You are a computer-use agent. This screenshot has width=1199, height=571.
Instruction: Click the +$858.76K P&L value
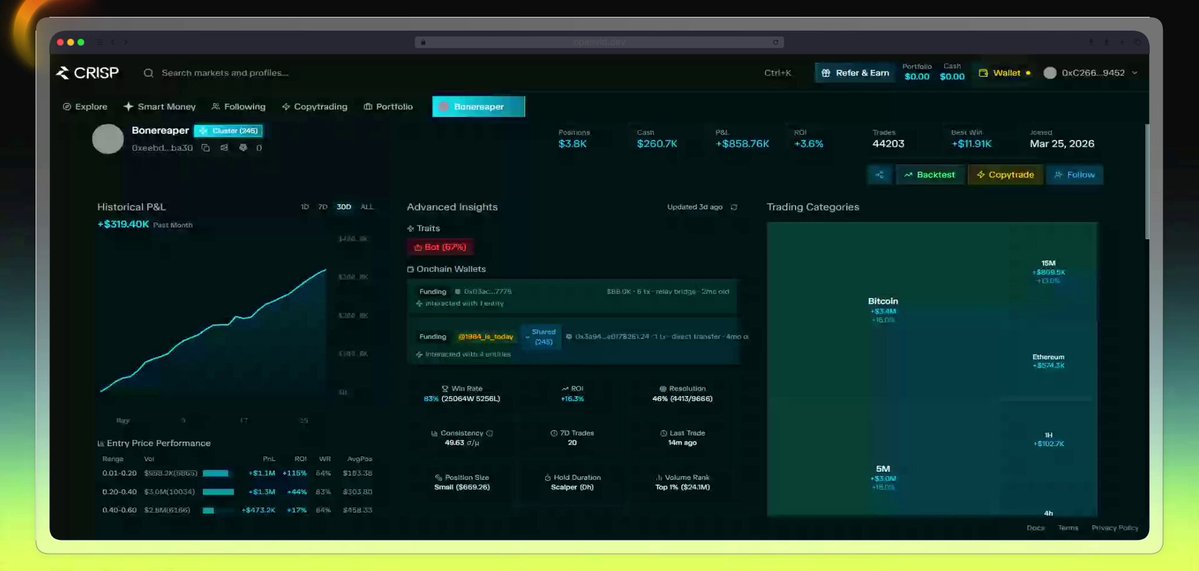742,144
